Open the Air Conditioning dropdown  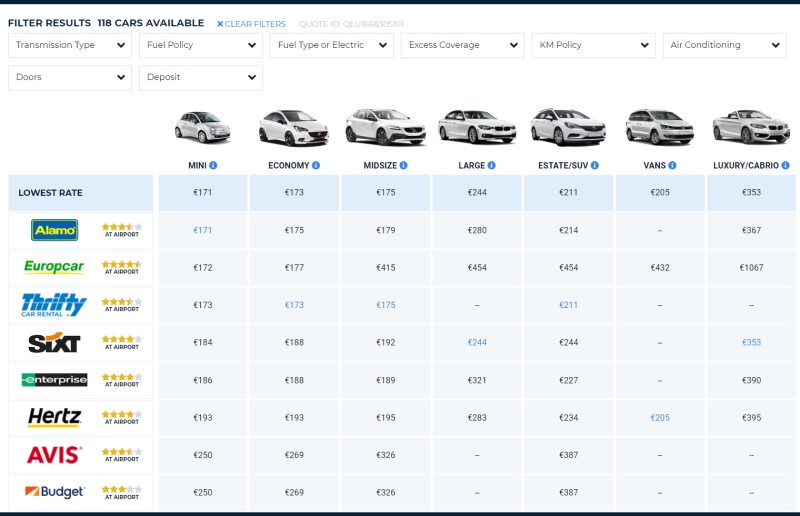tap(724, 45)
